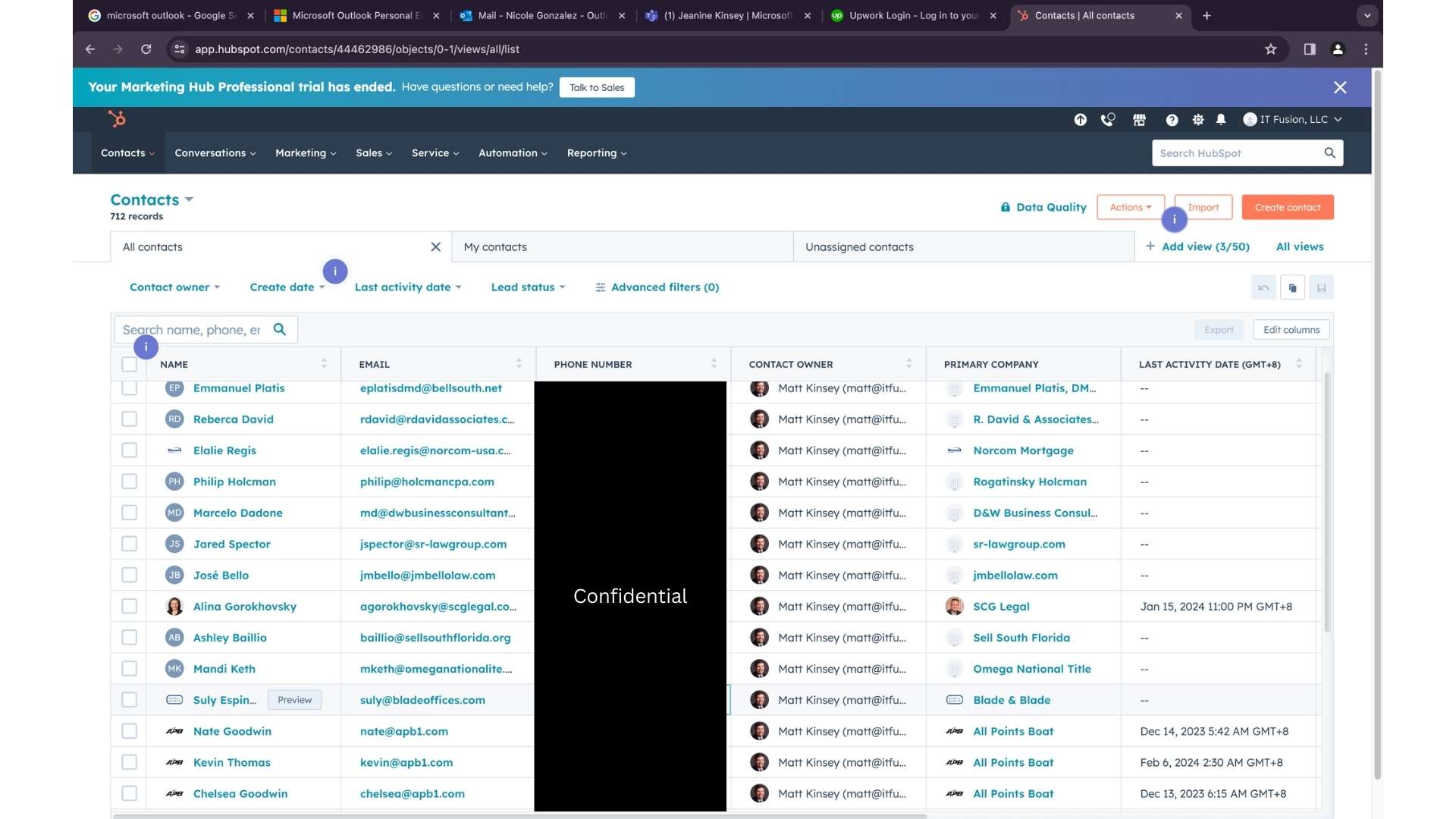Select the Marcelo Dadone row checkbox

pos(130,513)
